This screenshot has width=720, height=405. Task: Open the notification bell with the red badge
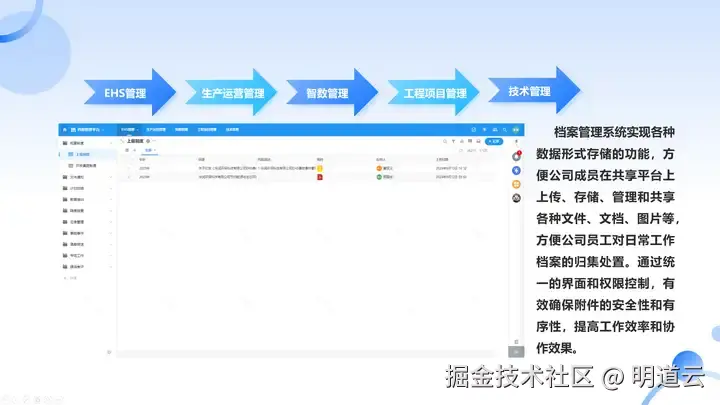click(x=517, y=157)
